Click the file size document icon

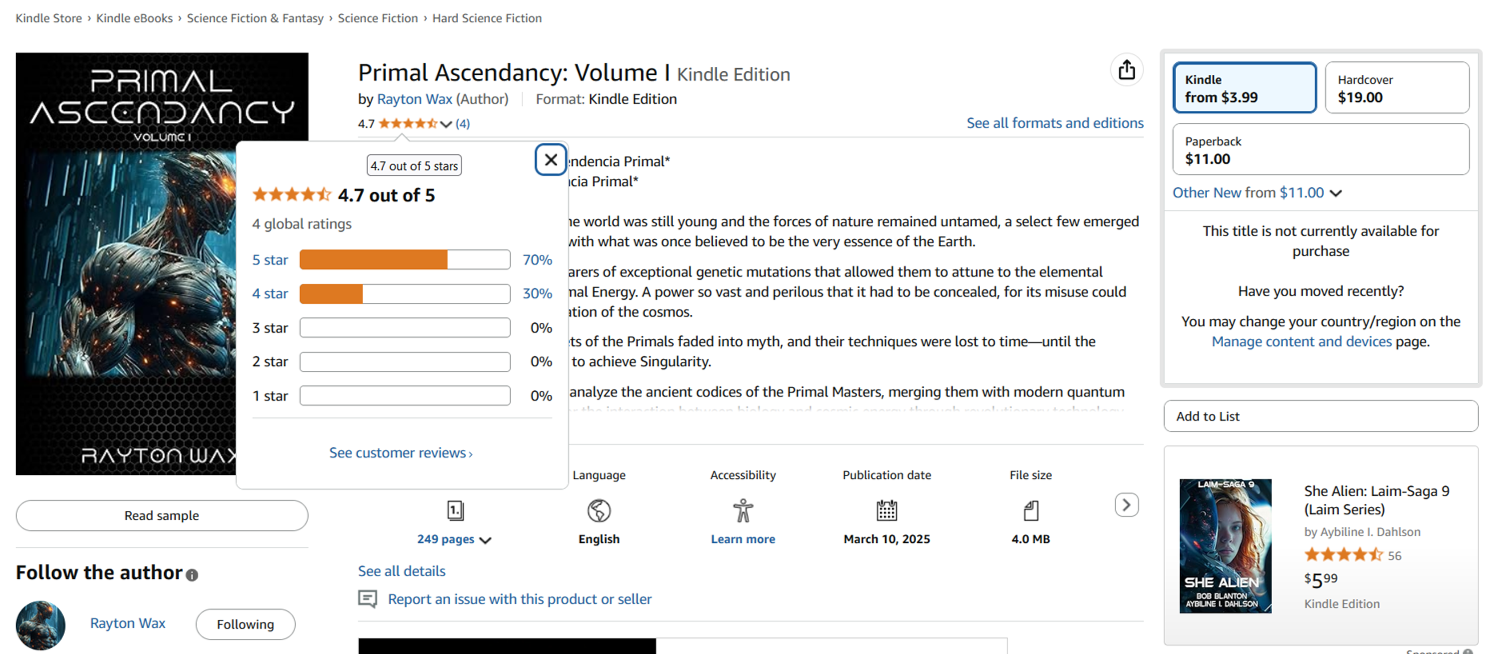coord(1031,511)
